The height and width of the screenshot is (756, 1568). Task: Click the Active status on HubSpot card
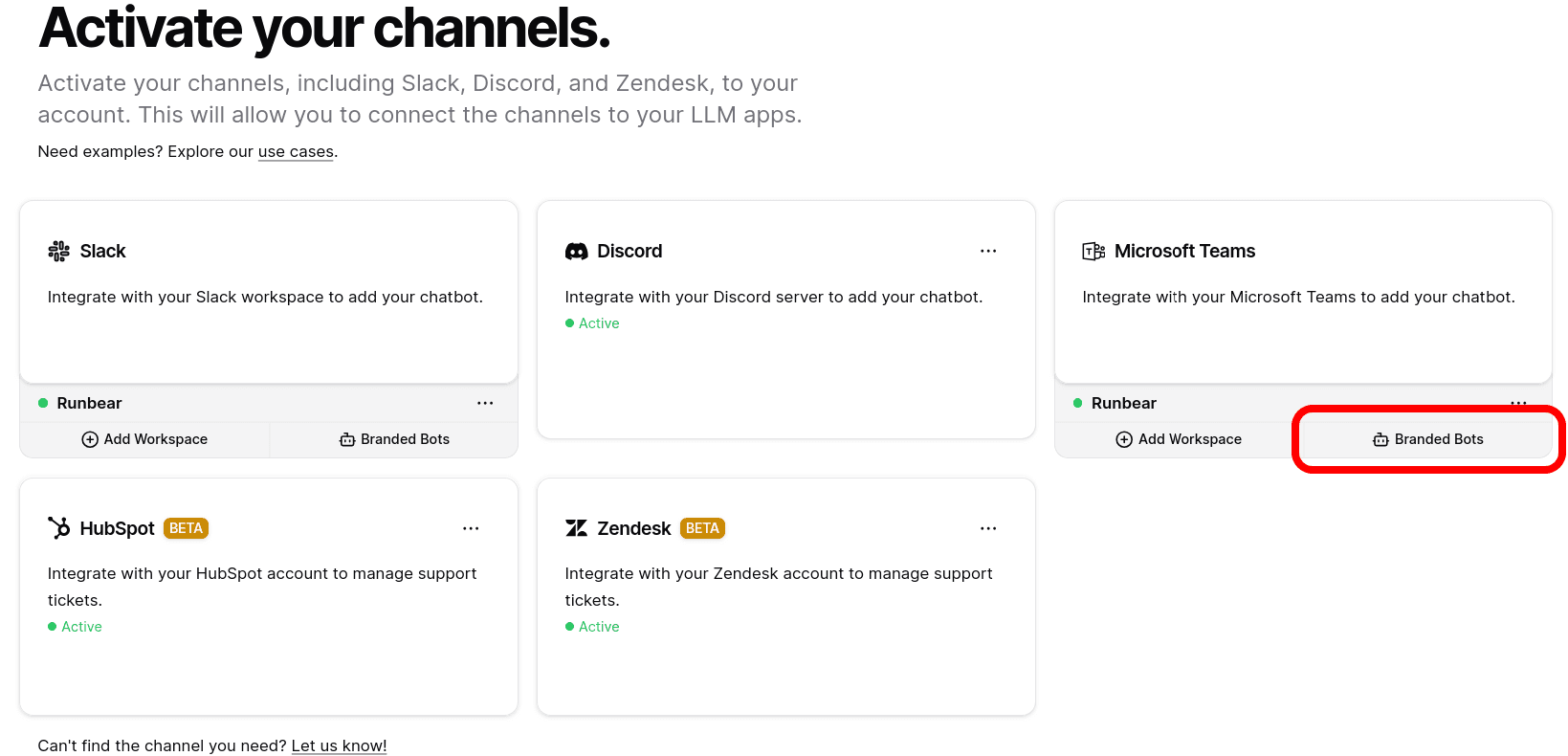tap(75, 627)
